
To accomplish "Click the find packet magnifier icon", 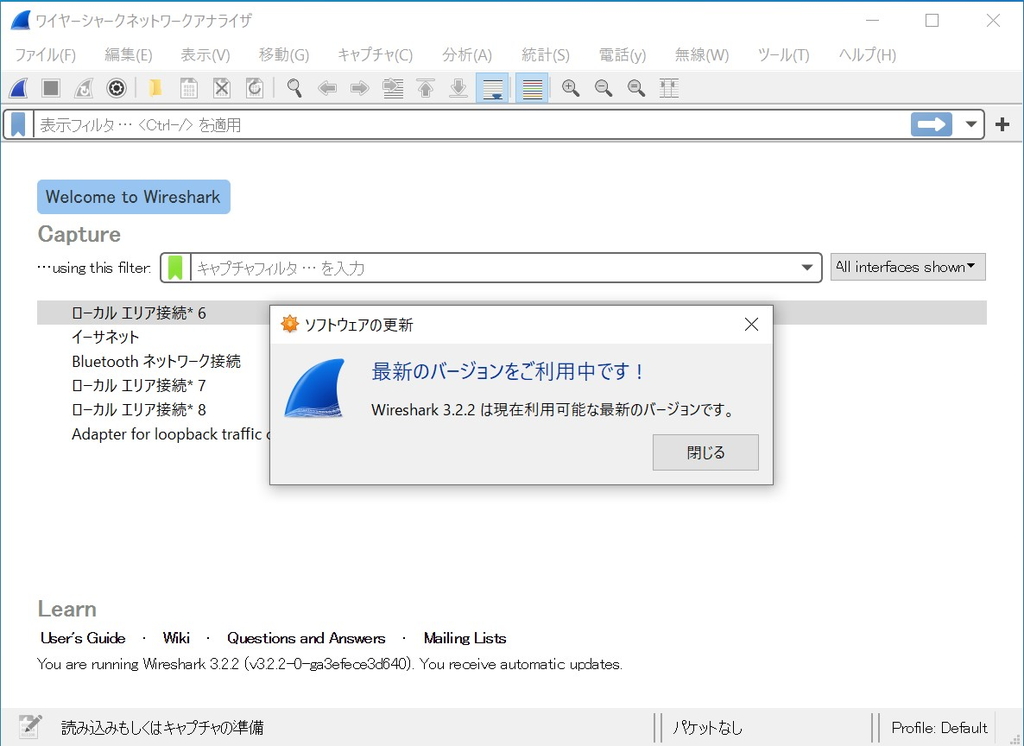I will coord(294,88).
